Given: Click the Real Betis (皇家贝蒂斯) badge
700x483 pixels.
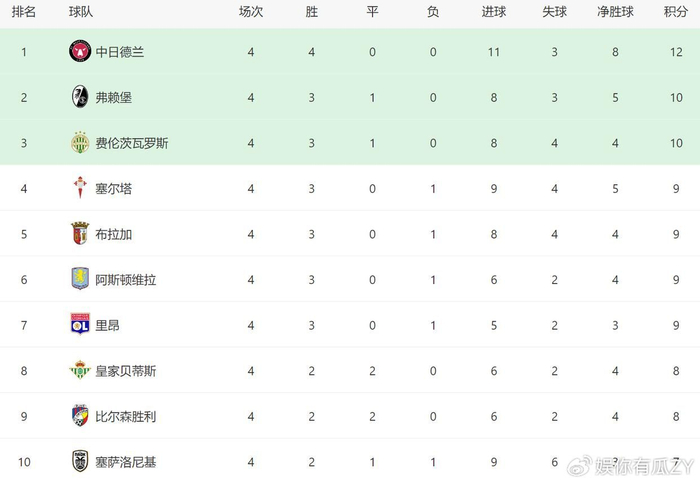Looking at the screenshot, I should (80, 370).
